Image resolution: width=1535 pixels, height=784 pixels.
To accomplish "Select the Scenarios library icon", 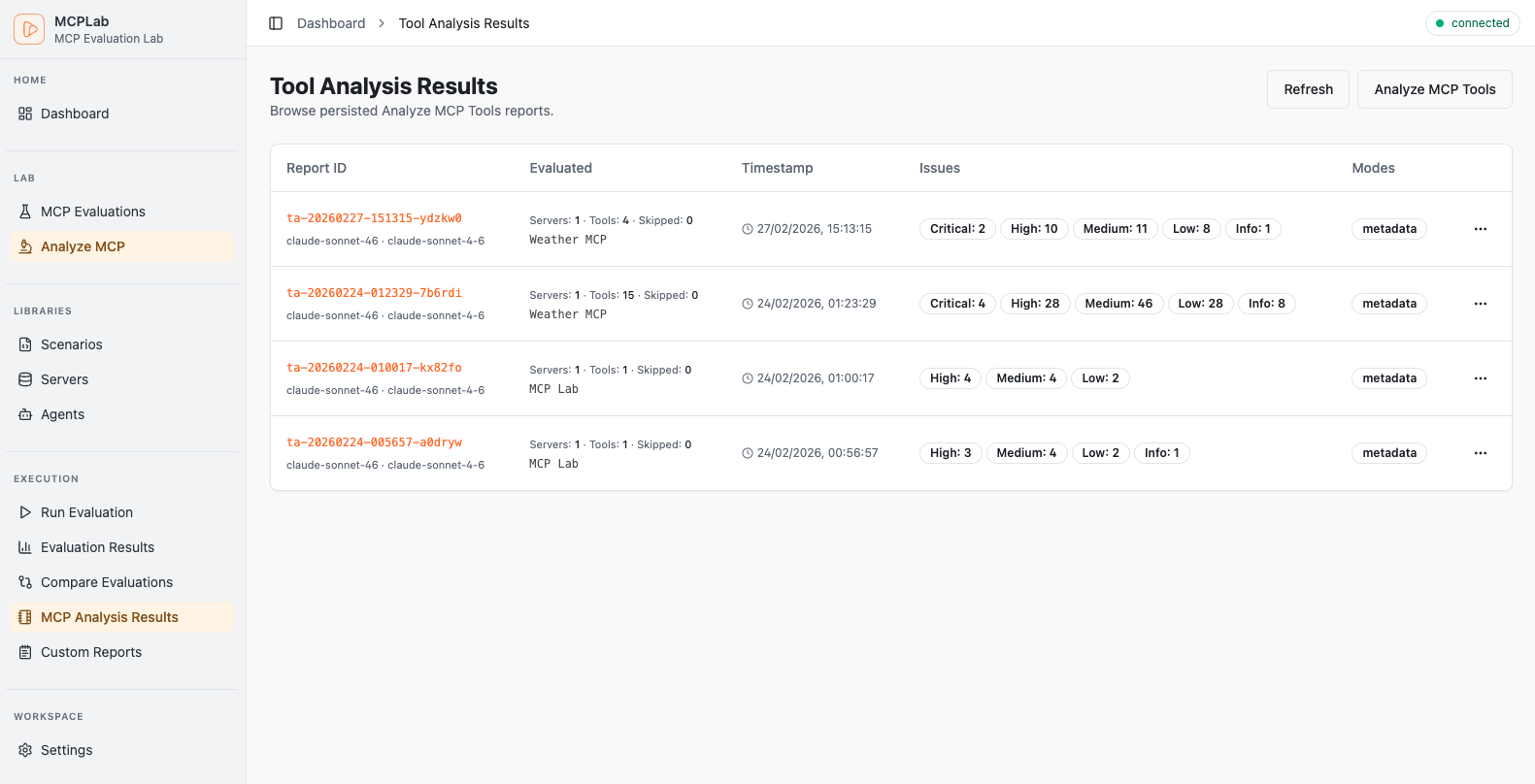I will point(25,344).
